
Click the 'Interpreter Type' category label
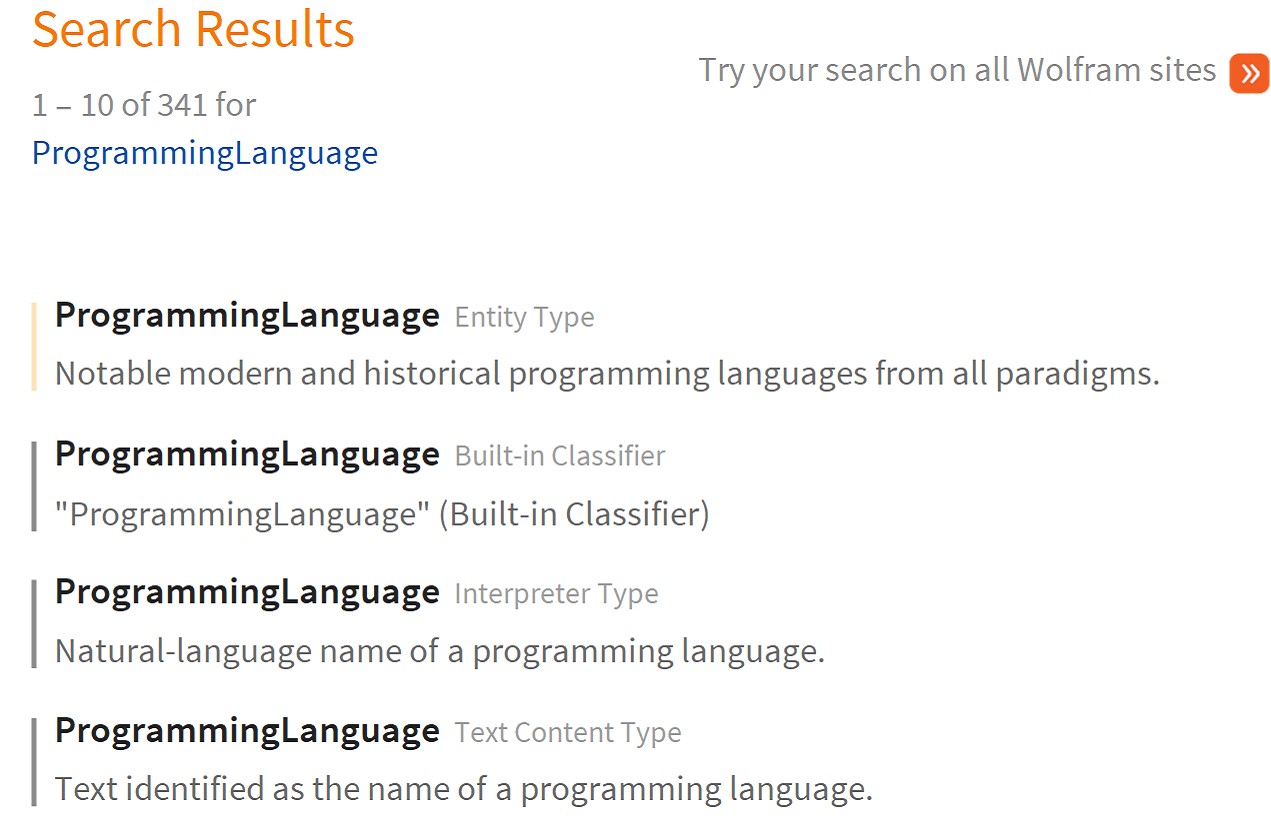tap(556, 595)
